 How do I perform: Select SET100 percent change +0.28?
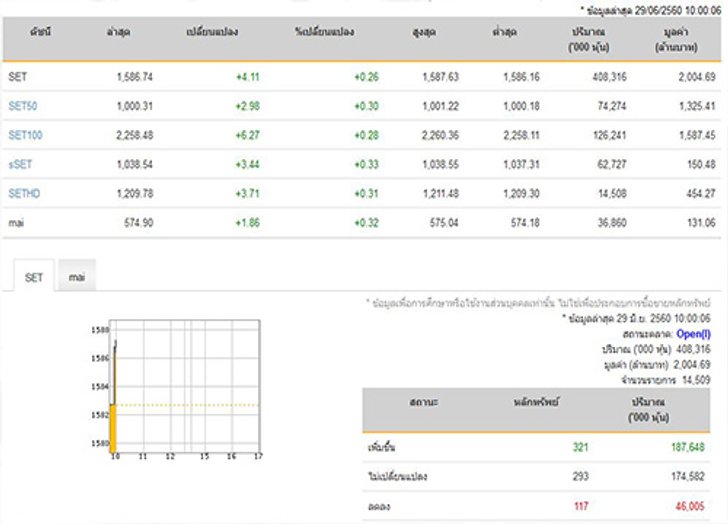(x=366, y=135)
